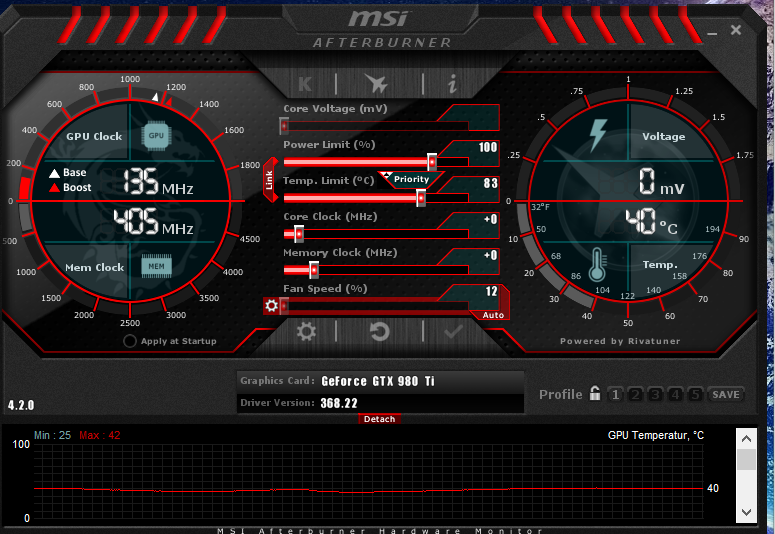Click the version number 4.2.0

coord(21,405)
